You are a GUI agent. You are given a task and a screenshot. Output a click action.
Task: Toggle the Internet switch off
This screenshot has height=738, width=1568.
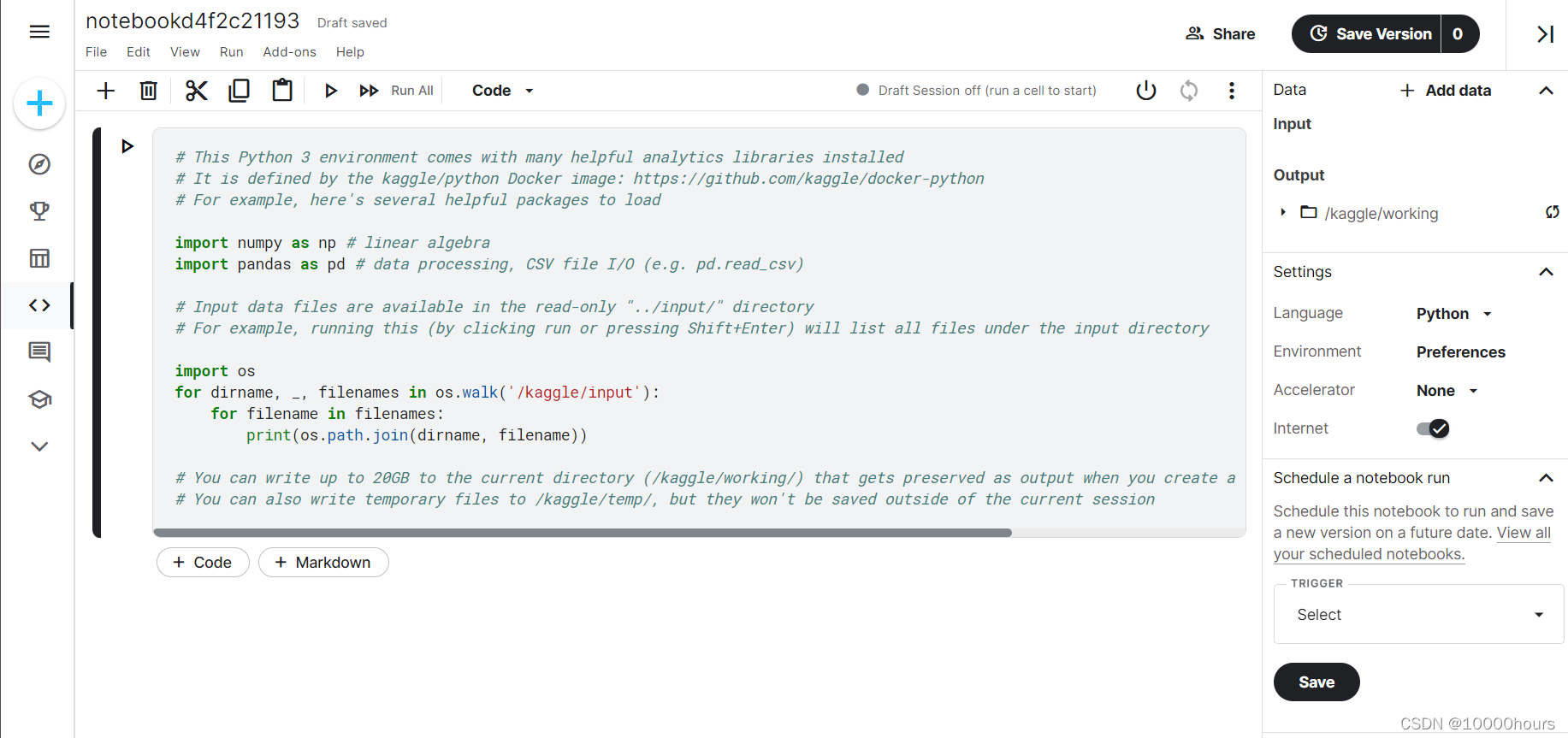point(1433,428)
